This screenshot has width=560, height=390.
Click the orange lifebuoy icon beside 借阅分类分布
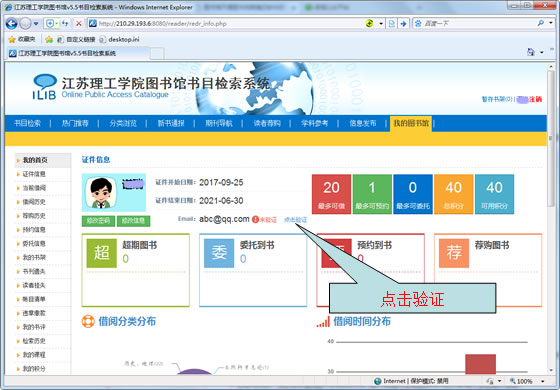pos(88,321)
